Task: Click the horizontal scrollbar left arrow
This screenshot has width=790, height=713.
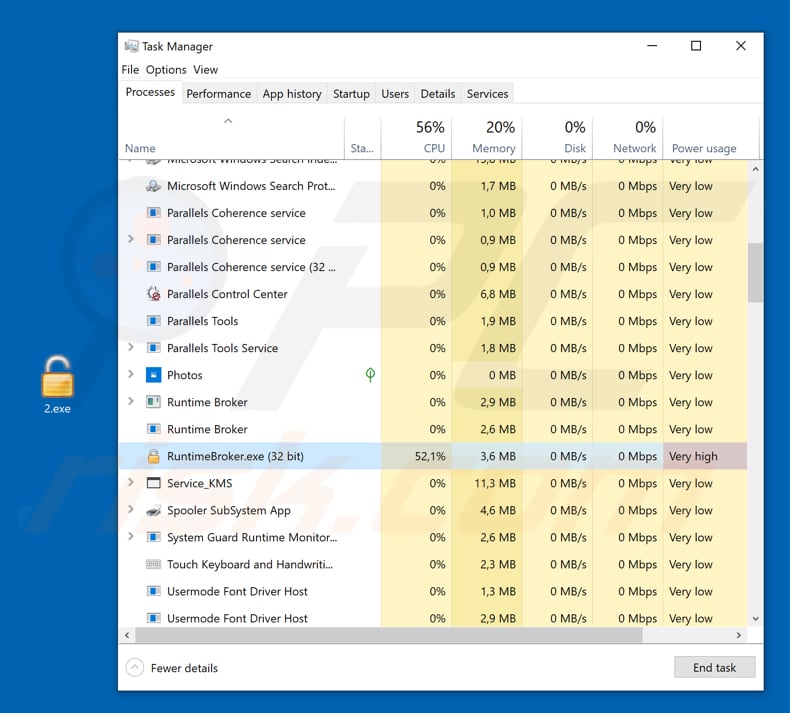Action: (x=127, y=635)
